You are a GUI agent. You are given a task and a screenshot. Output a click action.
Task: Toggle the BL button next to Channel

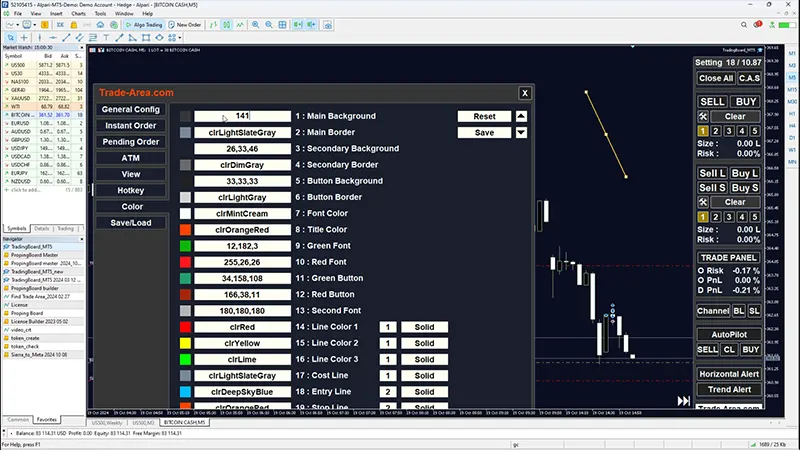pos(739,311)
